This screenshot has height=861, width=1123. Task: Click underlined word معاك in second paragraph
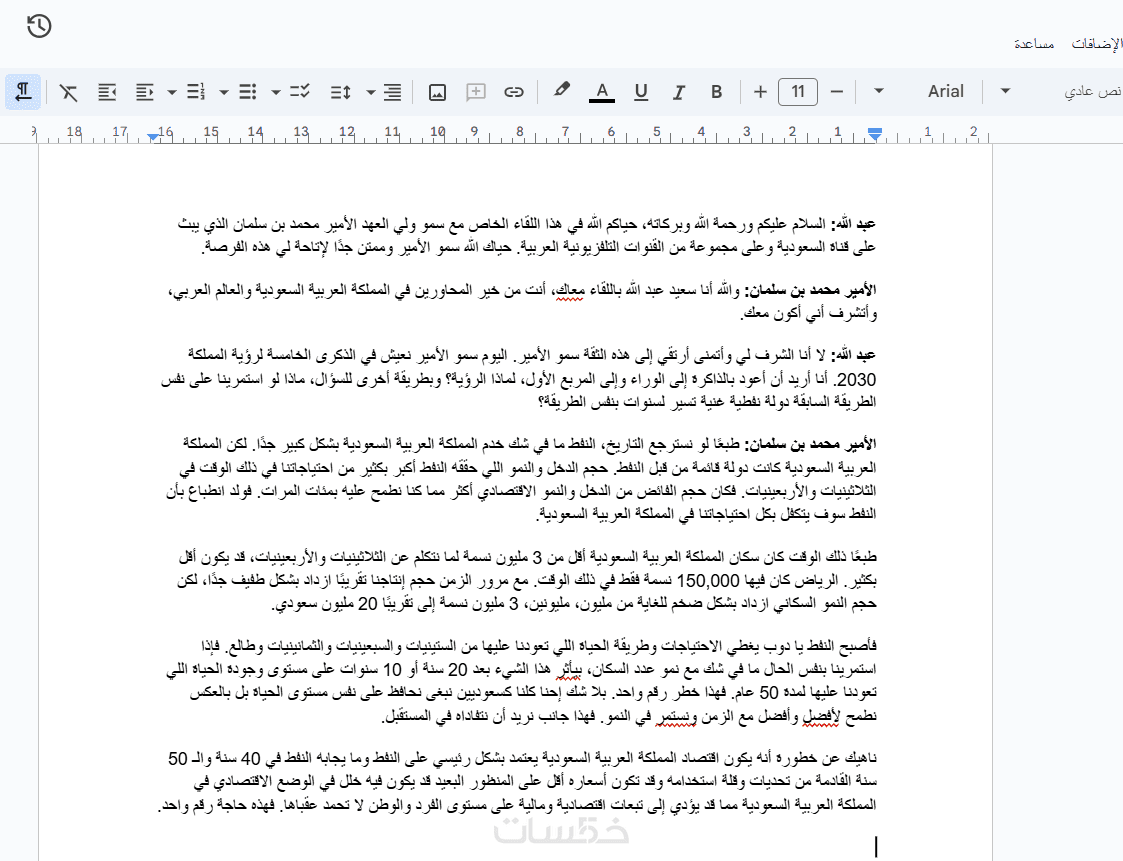[570, 290]
